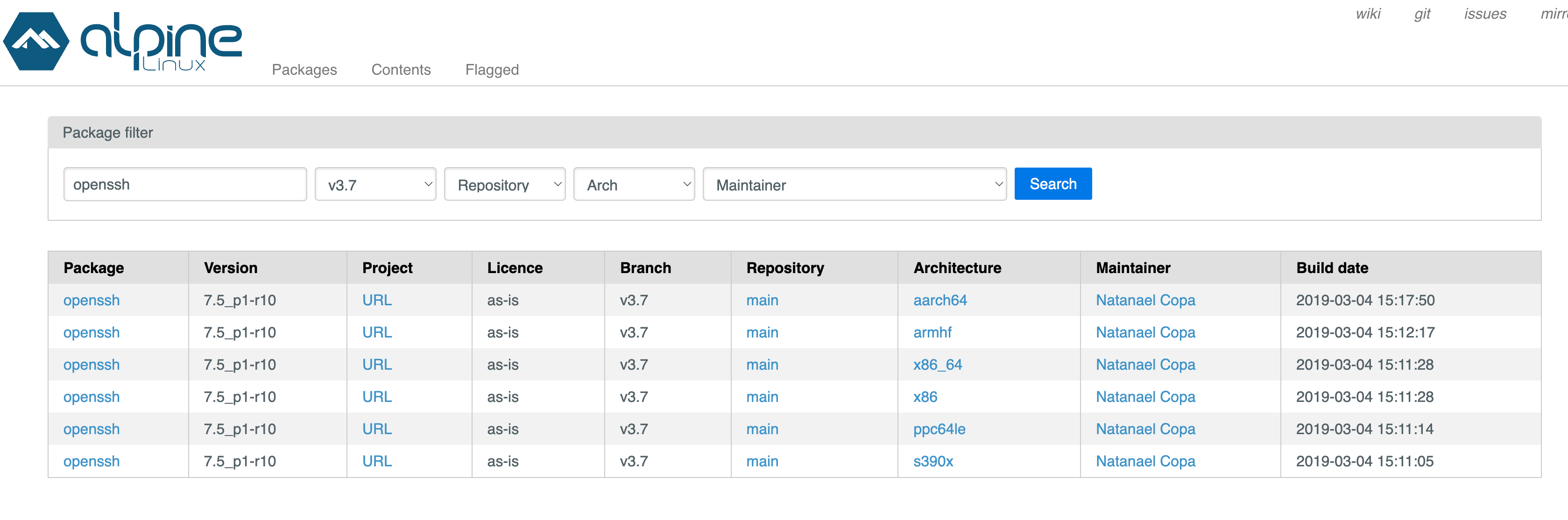1568x520 pixels.
Task: Filter by x86_64 architecture link
Action: 938,365
